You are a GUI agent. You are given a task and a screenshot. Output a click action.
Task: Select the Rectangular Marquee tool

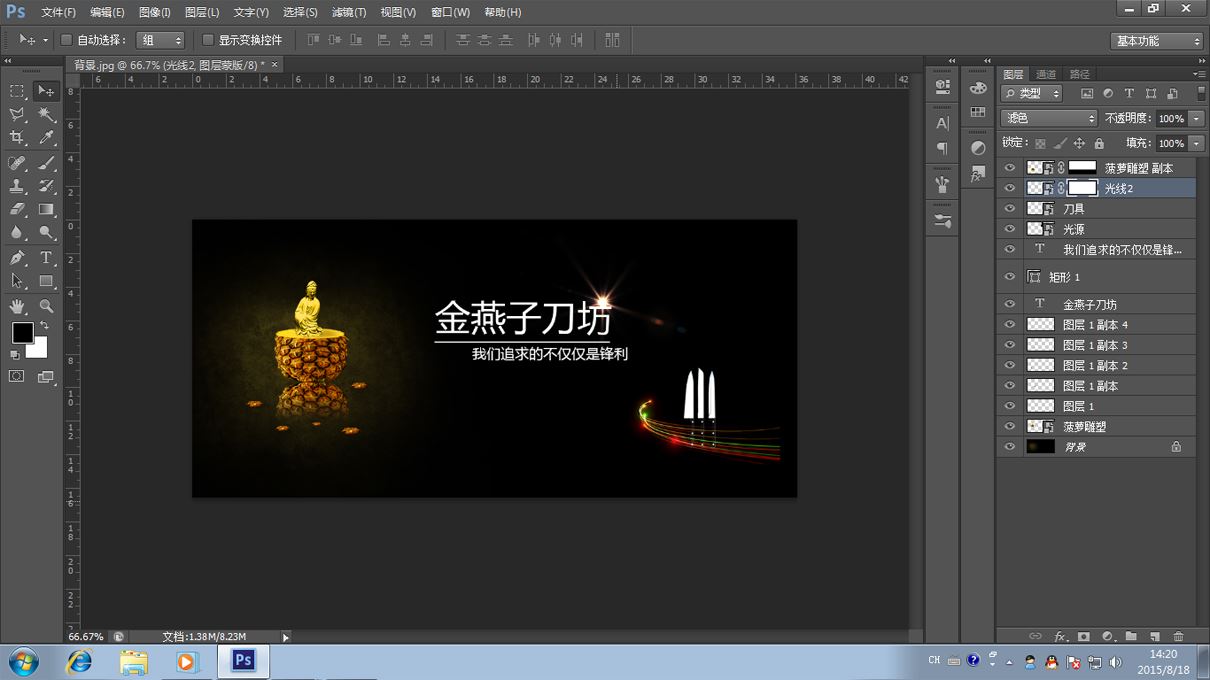point(17,91)
